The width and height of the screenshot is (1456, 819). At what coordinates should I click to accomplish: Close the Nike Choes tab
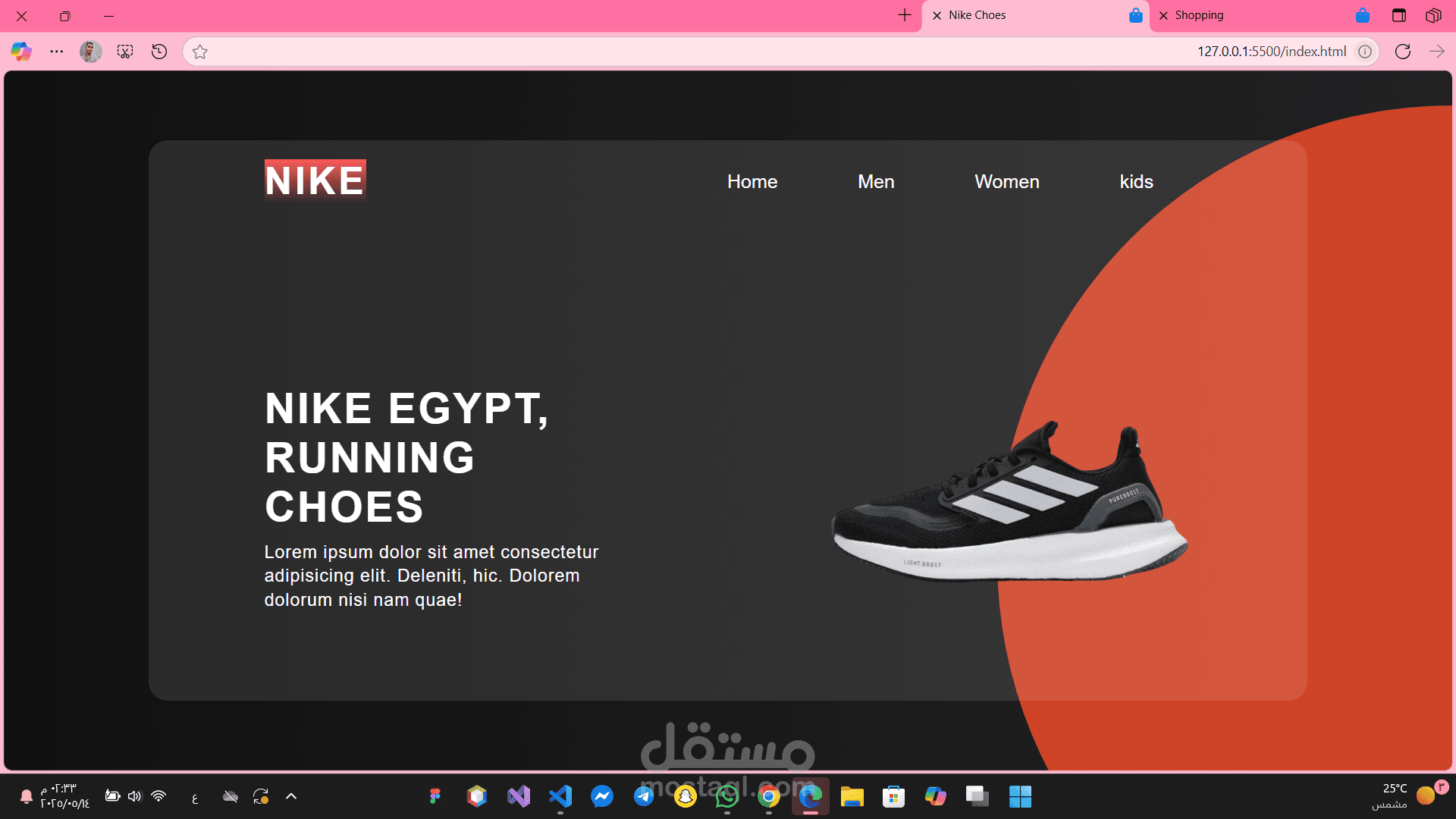pyautogui.click(x=937, y=15)
